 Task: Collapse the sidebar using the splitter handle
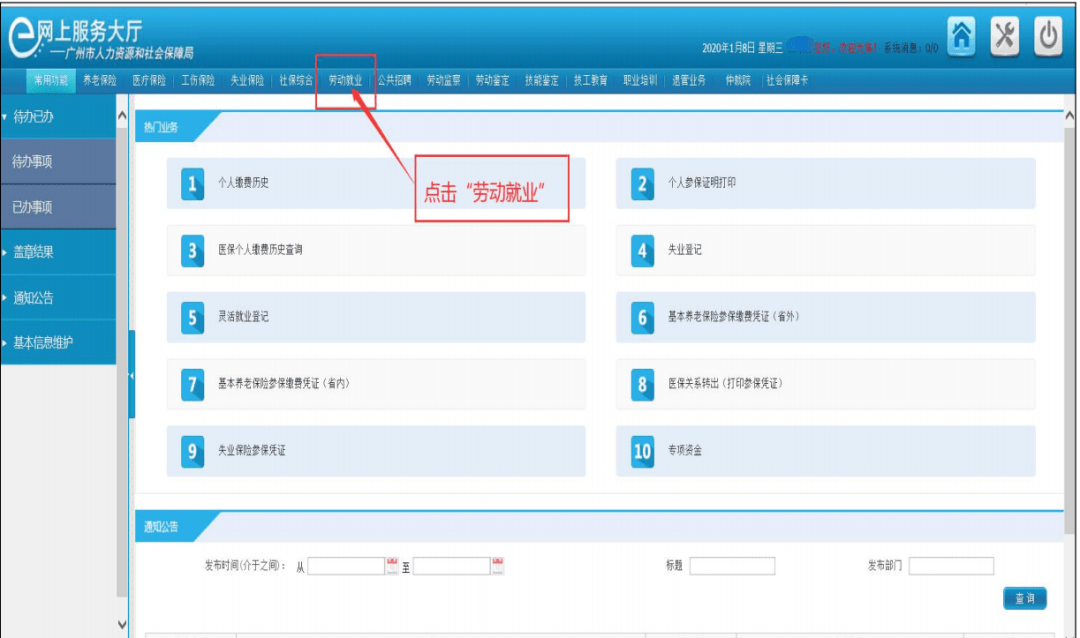point(131,375)
